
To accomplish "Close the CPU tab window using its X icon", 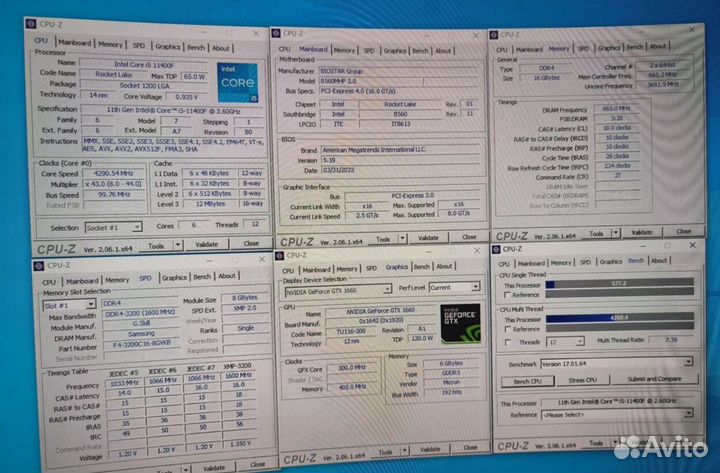I will tap(256, 34).
